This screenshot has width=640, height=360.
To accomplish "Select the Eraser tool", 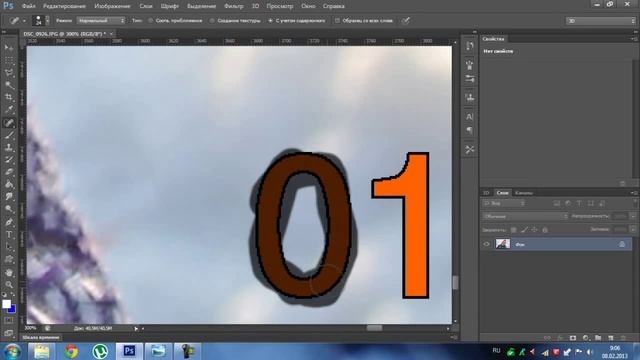I will pos(9,172).
